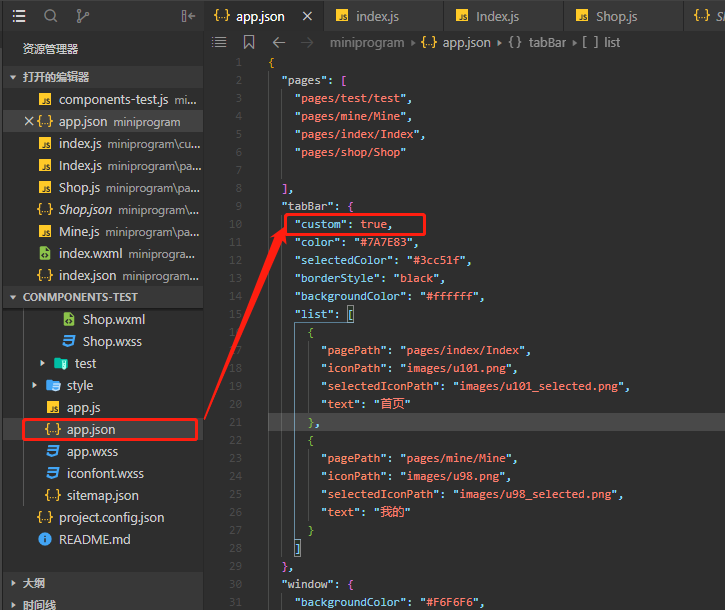Open sitemap.json in file tree
The width and height of the screenshot is (725, 610).
click(103, 495)
